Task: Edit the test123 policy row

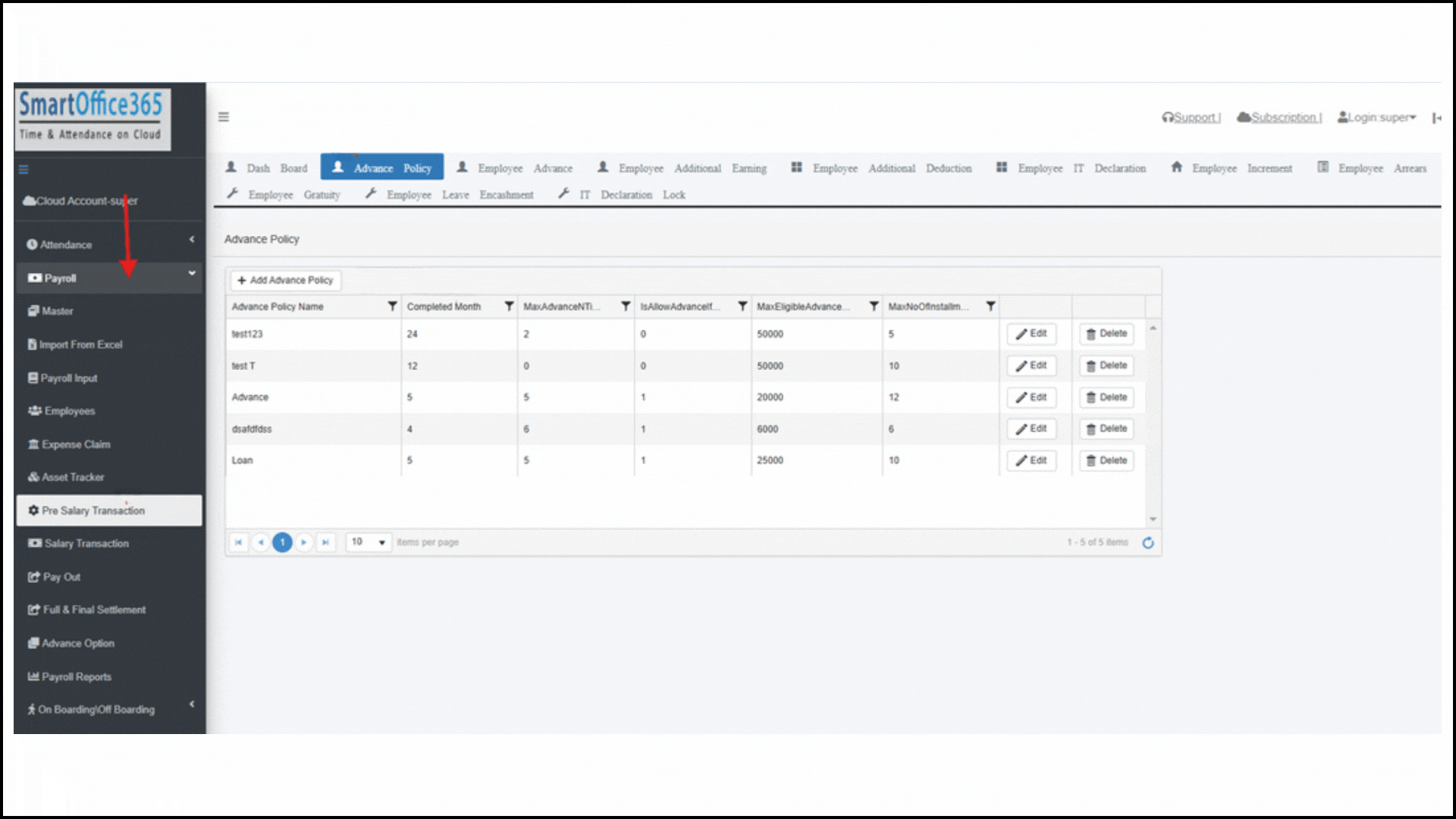Action: coord(1031,334)
